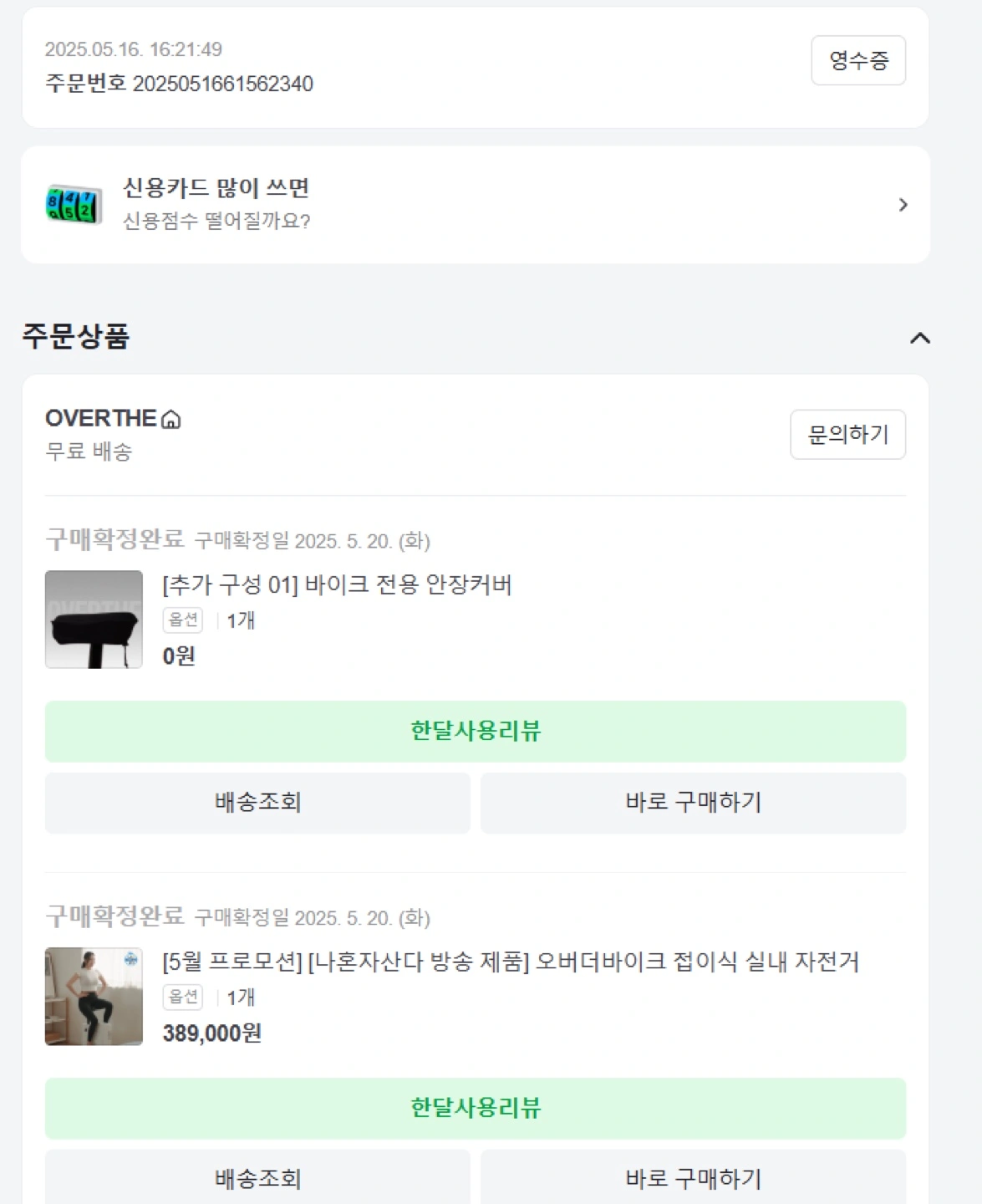982x1204 pixels.
Task: Open the 실내 자전거 product thumbnail
Action: pos(94,997)
